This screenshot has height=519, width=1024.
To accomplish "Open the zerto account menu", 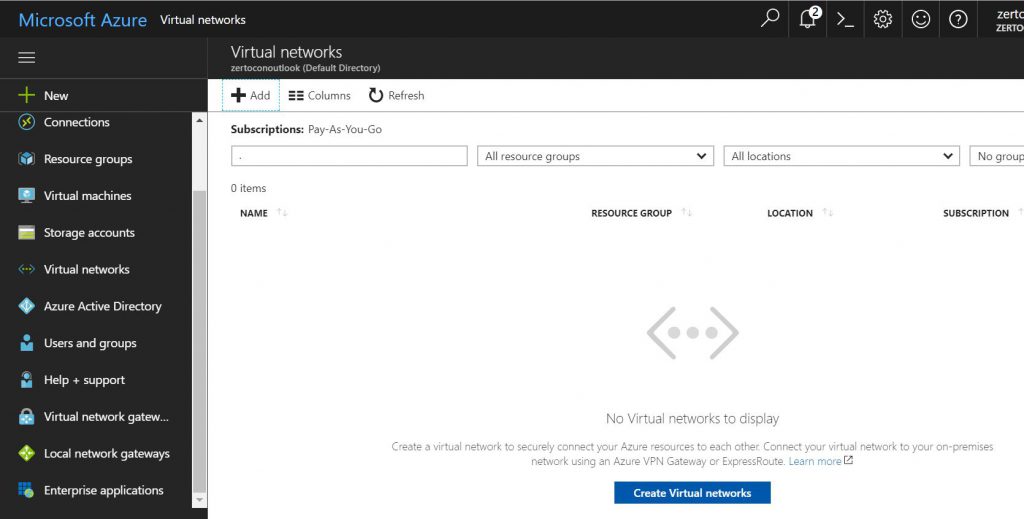I will click(1010, 20).
